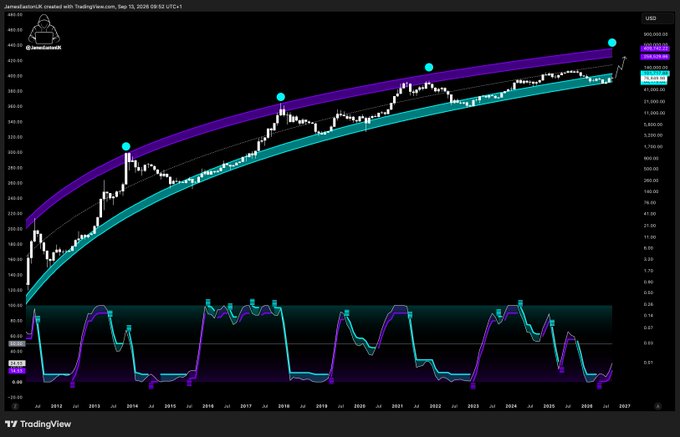The height and width of the screenshot is (437, 680).
Task: Click the '2026' label on the time axis
Action: [x=587, y=406]
